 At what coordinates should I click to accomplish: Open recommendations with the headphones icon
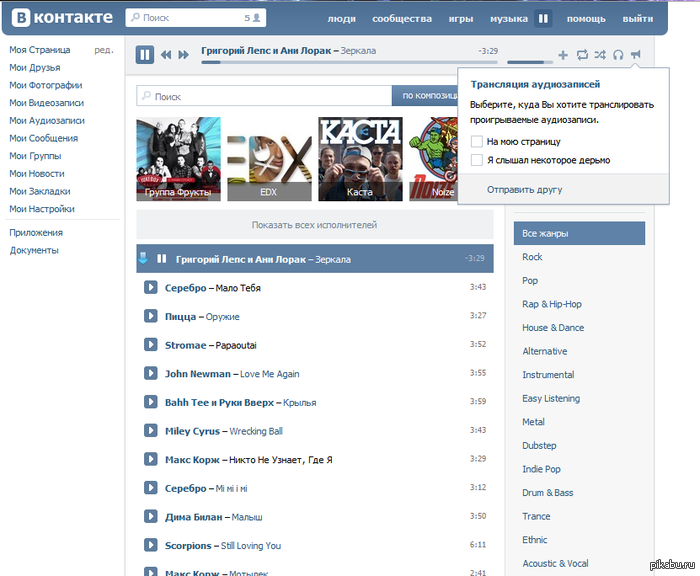point(618,55)
